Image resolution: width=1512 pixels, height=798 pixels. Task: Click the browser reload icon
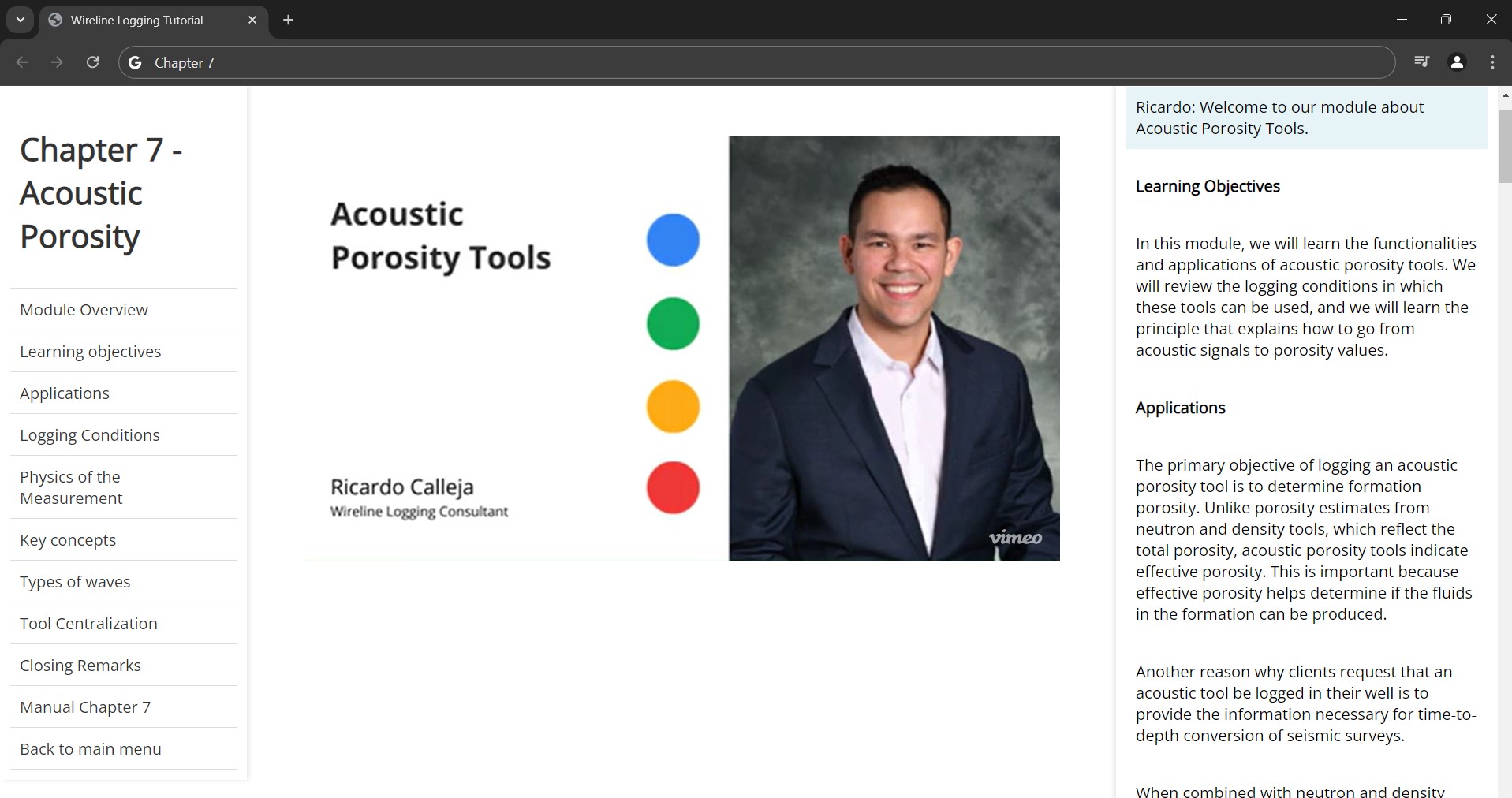pos(92,62)
